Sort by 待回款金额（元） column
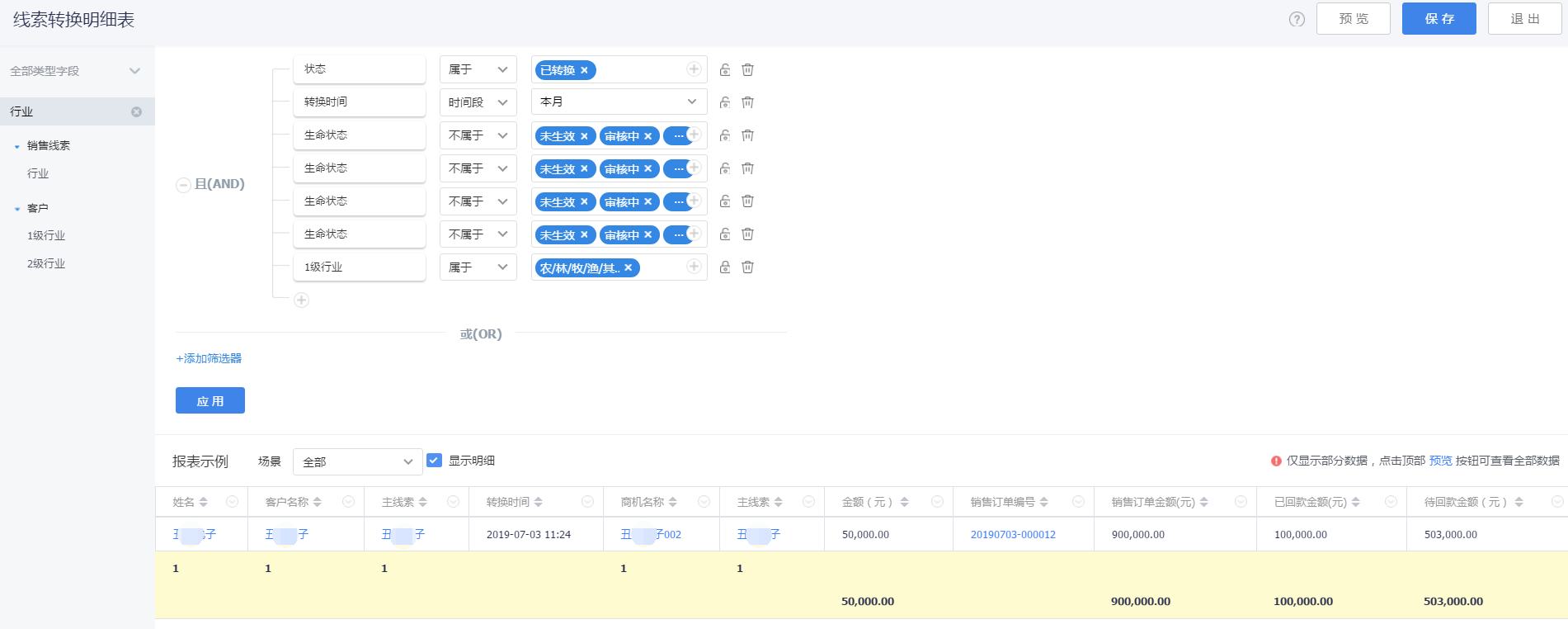Screen dimensions: 1568x629 [x=1519, y=502]
